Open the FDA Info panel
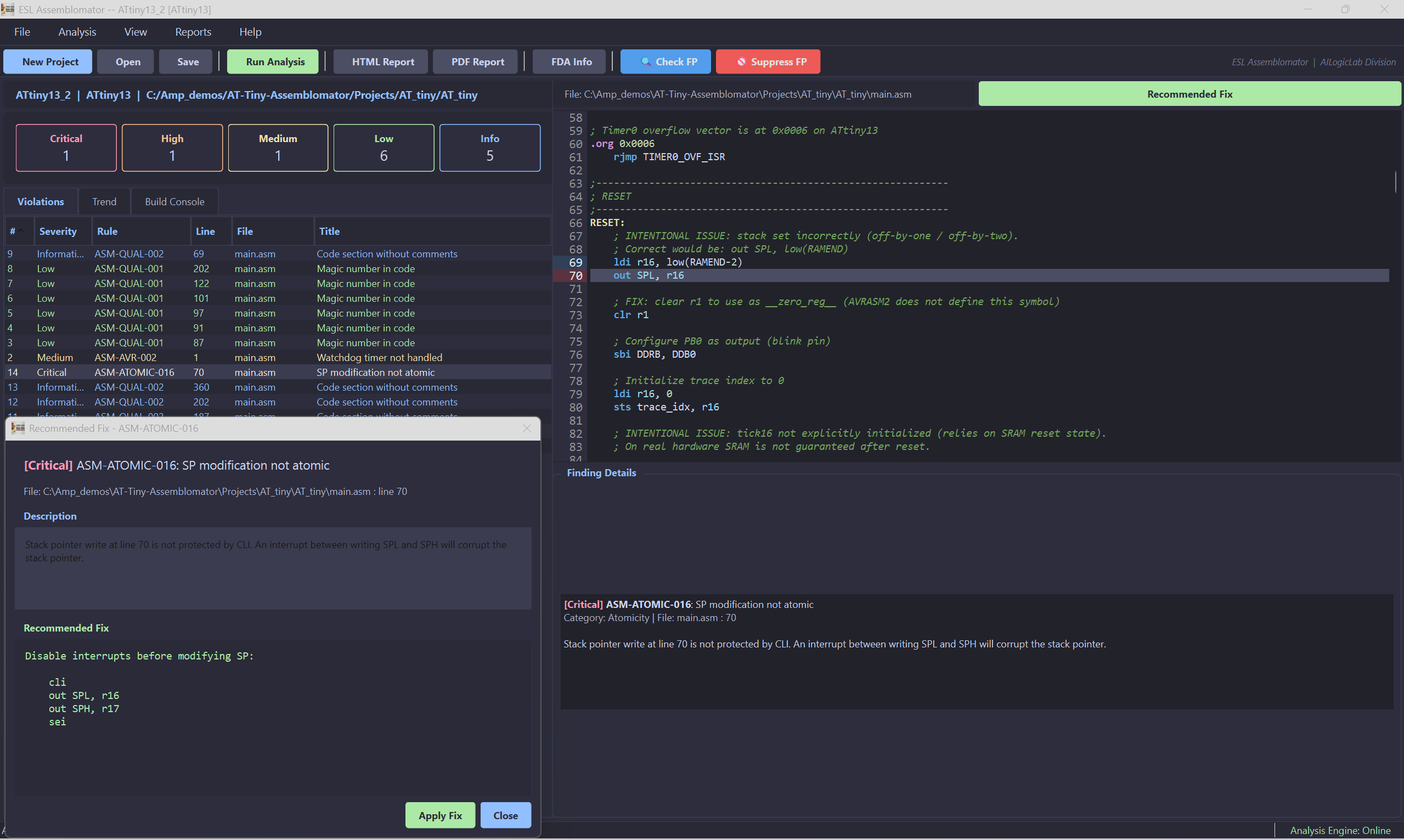 point(569,61)
